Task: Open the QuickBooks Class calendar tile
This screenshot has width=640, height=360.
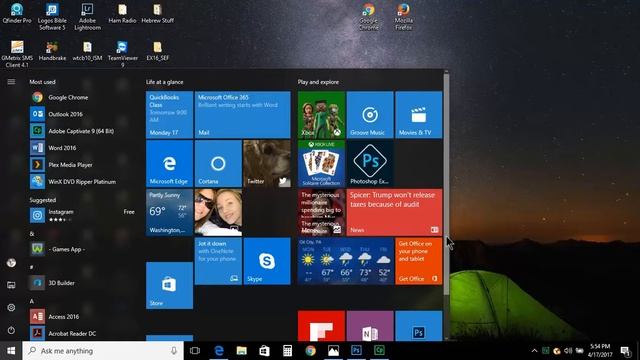Action: [x=169, y=115]
